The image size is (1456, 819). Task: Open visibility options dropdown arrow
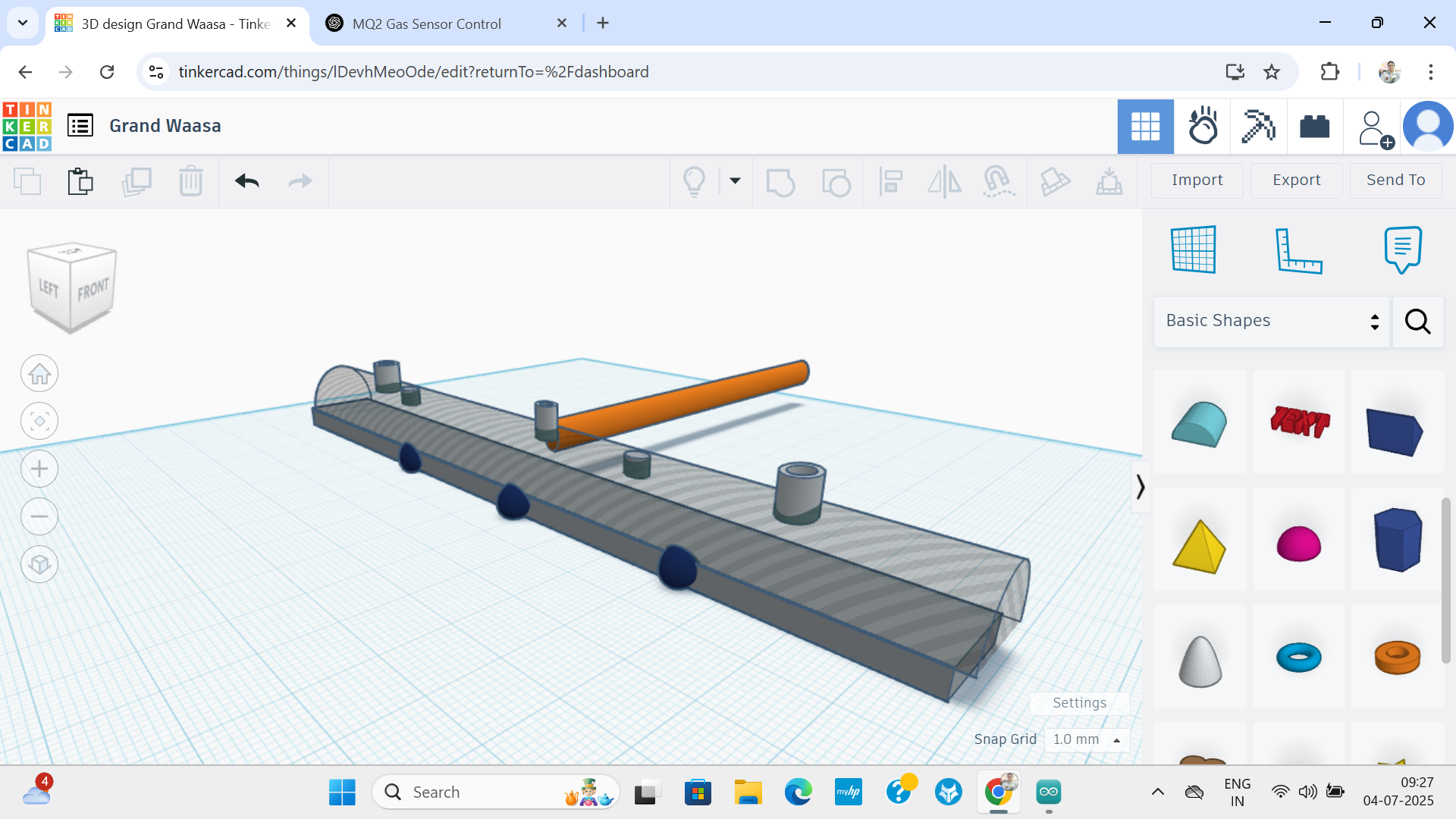point(735,181)
